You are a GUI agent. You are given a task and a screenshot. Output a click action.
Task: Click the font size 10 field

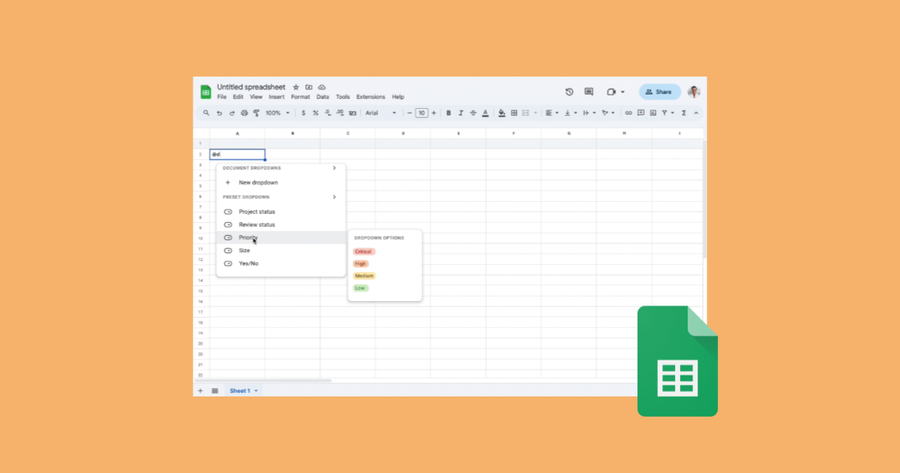tap(422, 113)
